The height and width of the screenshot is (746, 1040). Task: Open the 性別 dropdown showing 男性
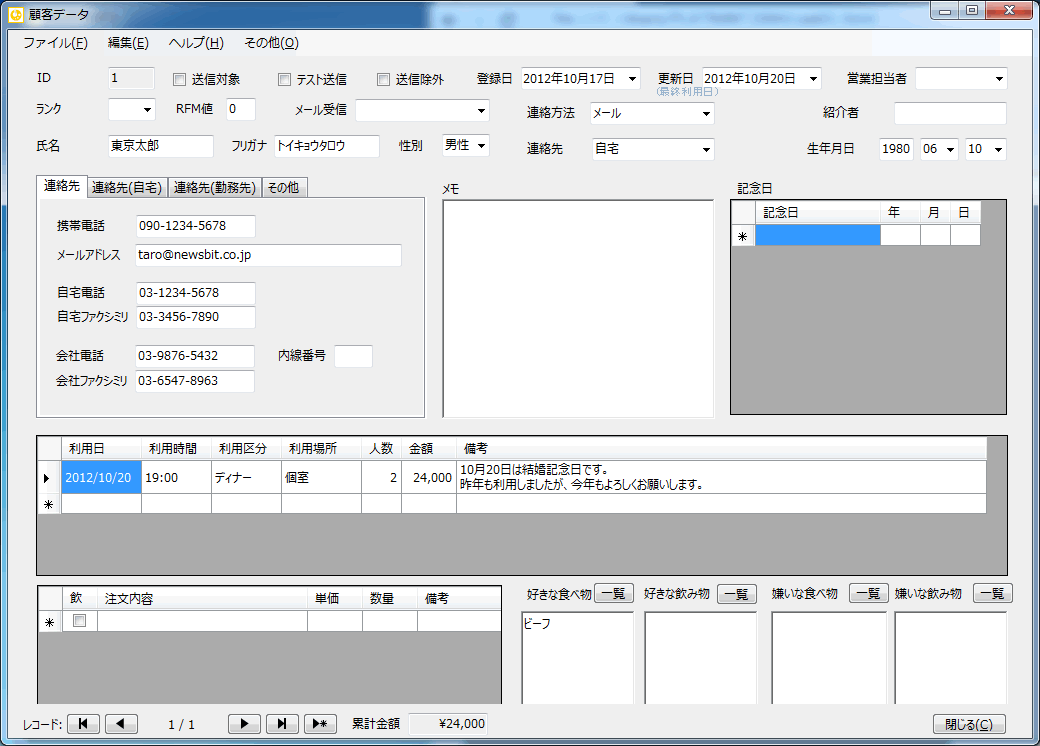click(x=482, y=145)
